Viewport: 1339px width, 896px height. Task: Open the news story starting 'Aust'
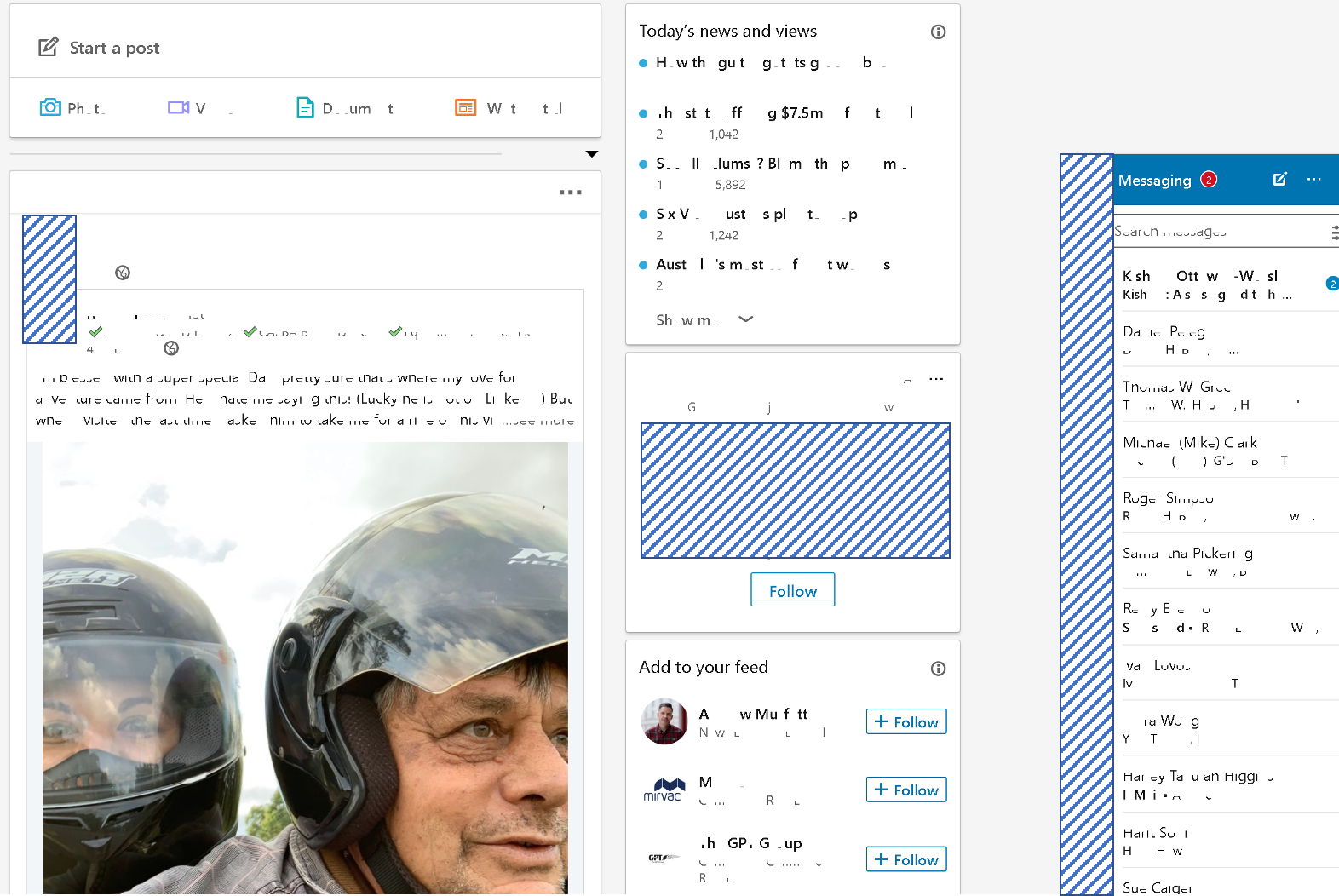click(773, 265)
